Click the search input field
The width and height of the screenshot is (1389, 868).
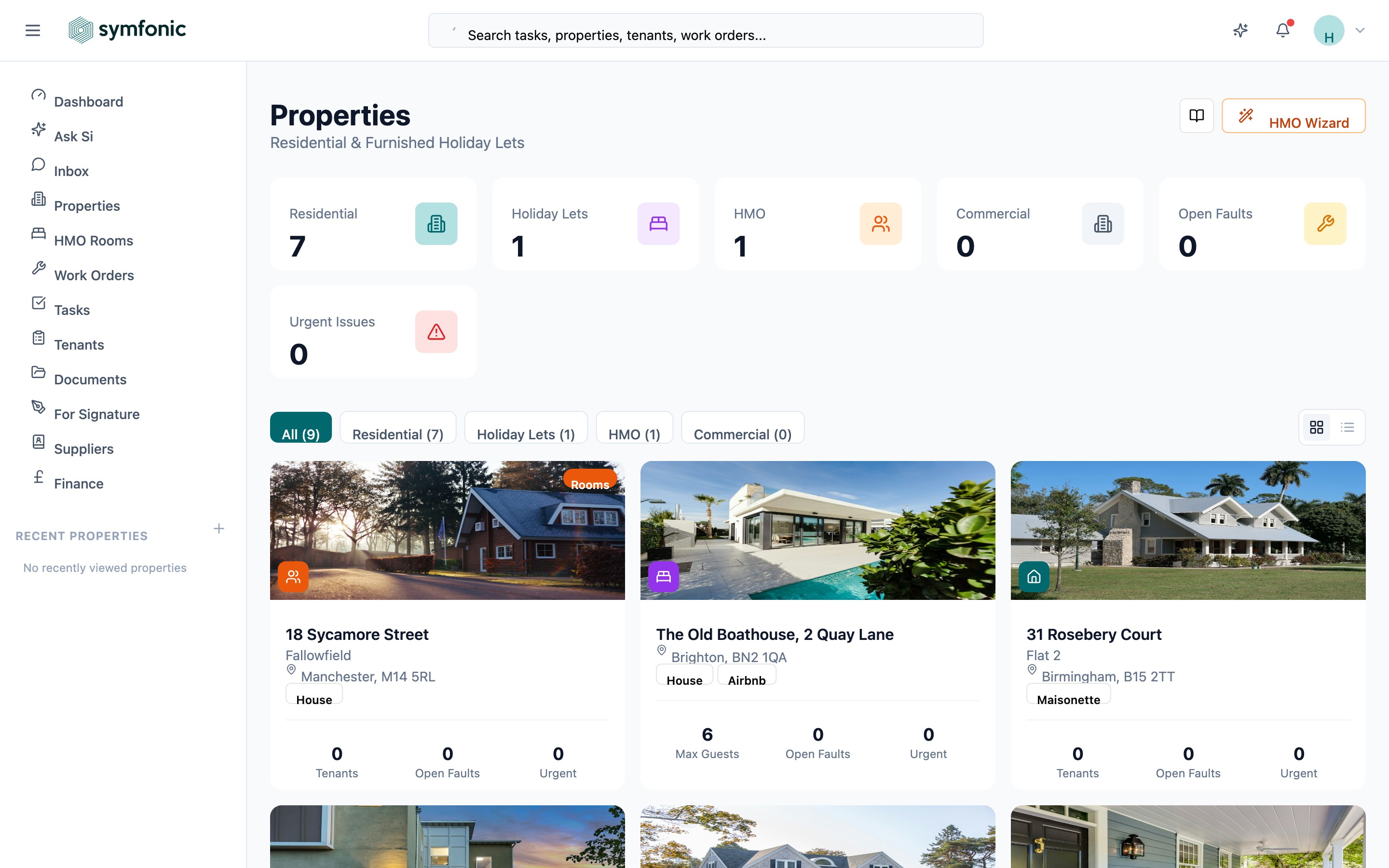point(706,30)
